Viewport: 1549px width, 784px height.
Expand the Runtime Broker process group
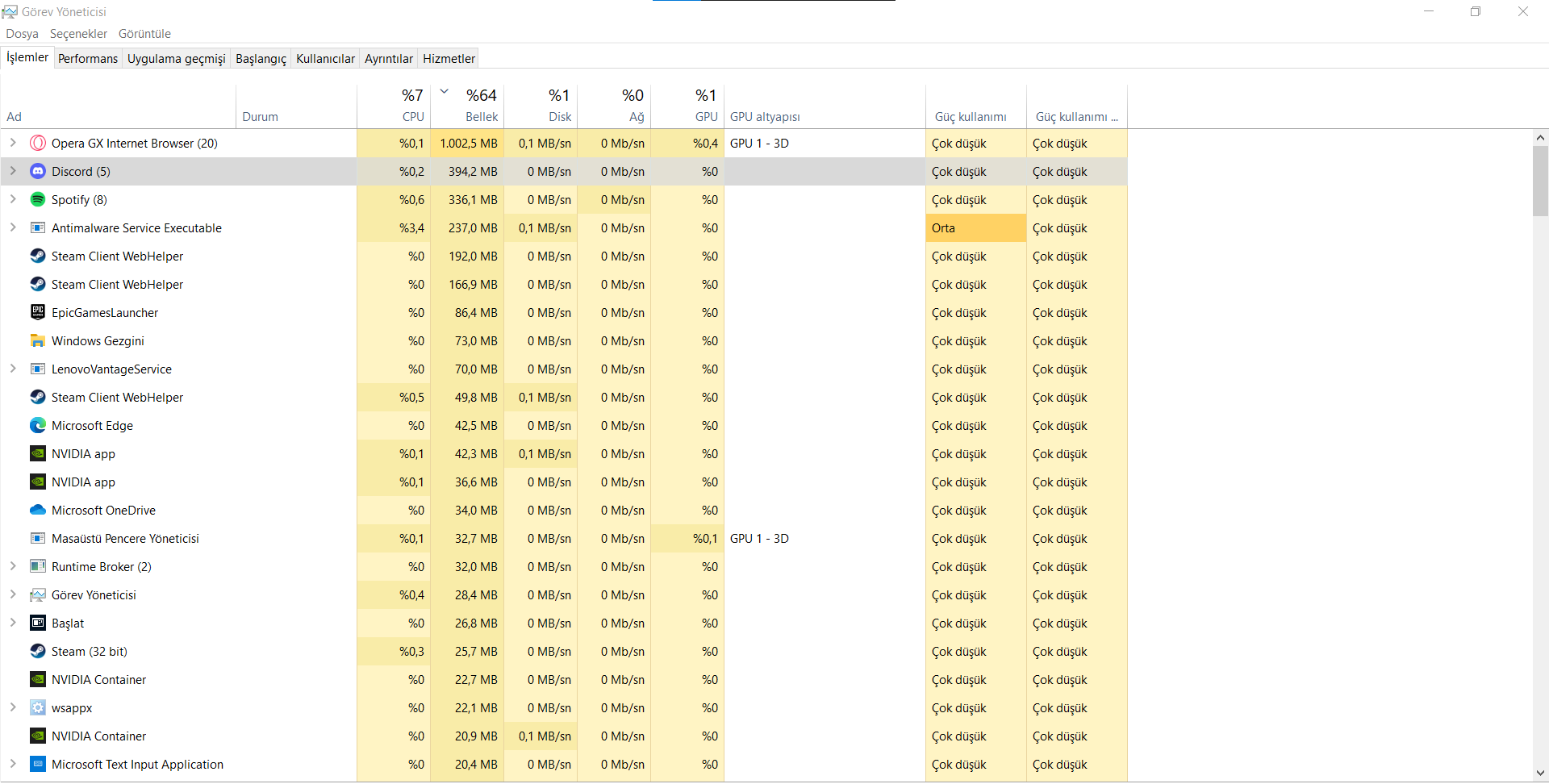point(13,567)
